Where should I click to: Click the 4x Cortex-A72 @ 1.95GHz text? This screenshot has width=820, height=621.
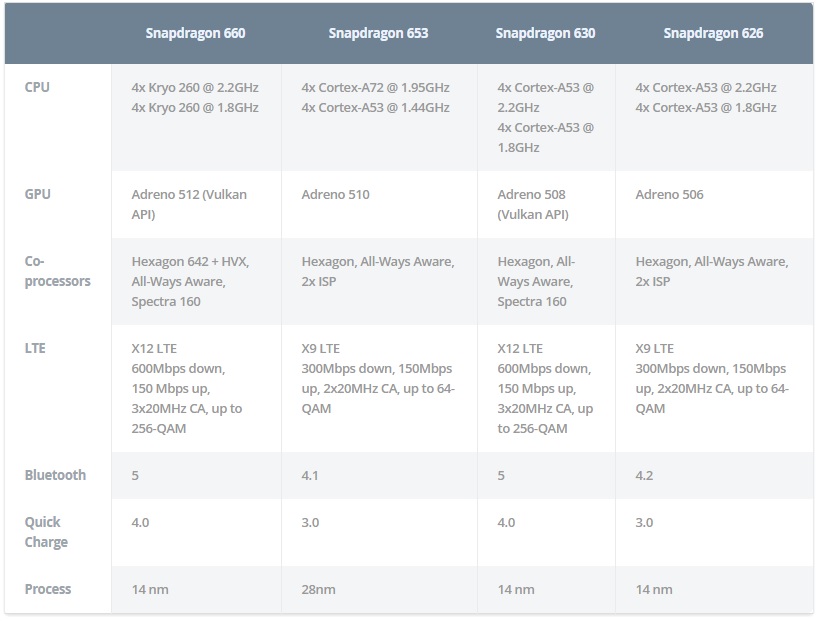(x=375, y=87)
